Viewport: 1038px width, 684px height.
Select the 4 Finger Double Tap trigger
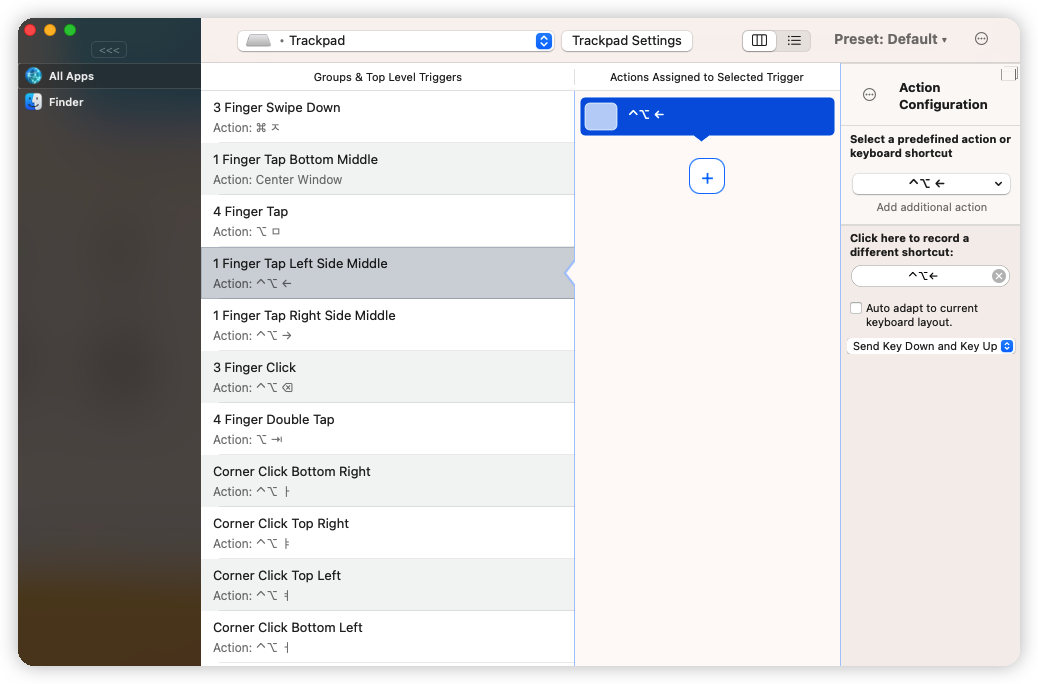[x=387, y=429]
